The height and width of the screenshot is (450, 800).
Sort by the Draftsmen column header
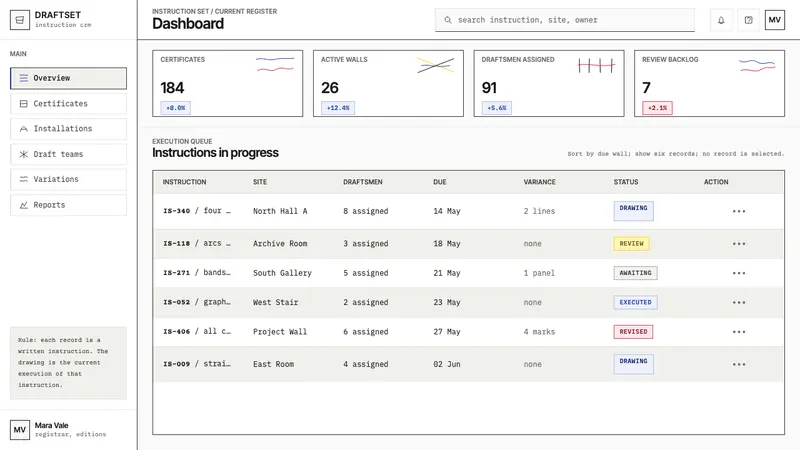363,182
